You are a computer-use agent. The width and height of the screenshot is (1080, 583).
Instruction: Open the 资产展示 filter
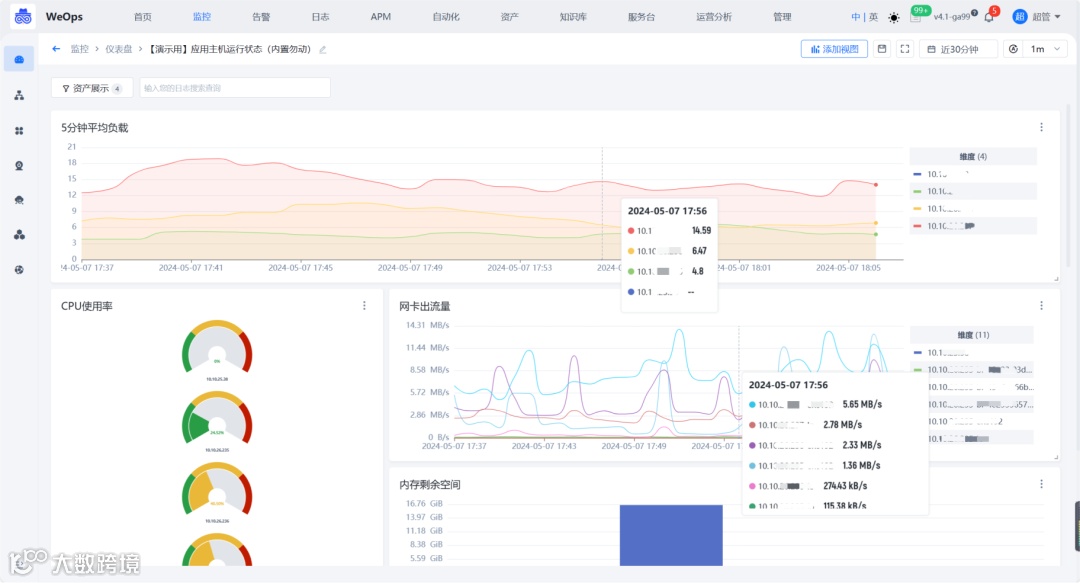pos(92,88)
